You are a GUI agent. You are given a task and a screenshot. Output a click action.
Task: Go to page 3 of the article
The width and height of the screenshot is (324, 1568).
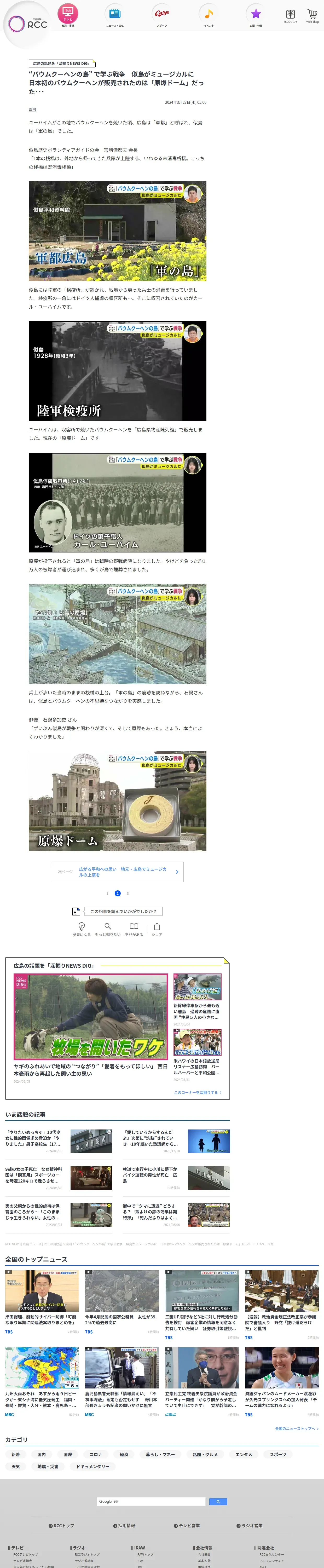click(x=128, y=893)
